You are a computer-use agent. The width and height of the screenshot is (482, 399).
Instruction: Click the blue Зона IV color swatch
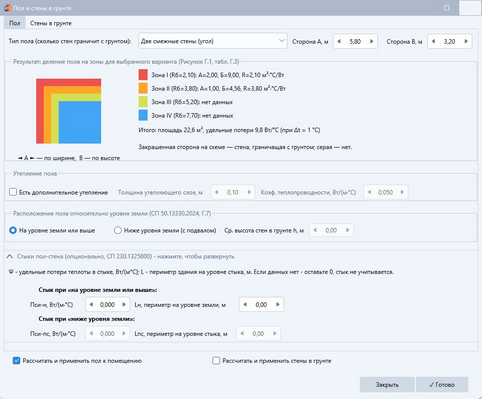(x=143, y=115)
